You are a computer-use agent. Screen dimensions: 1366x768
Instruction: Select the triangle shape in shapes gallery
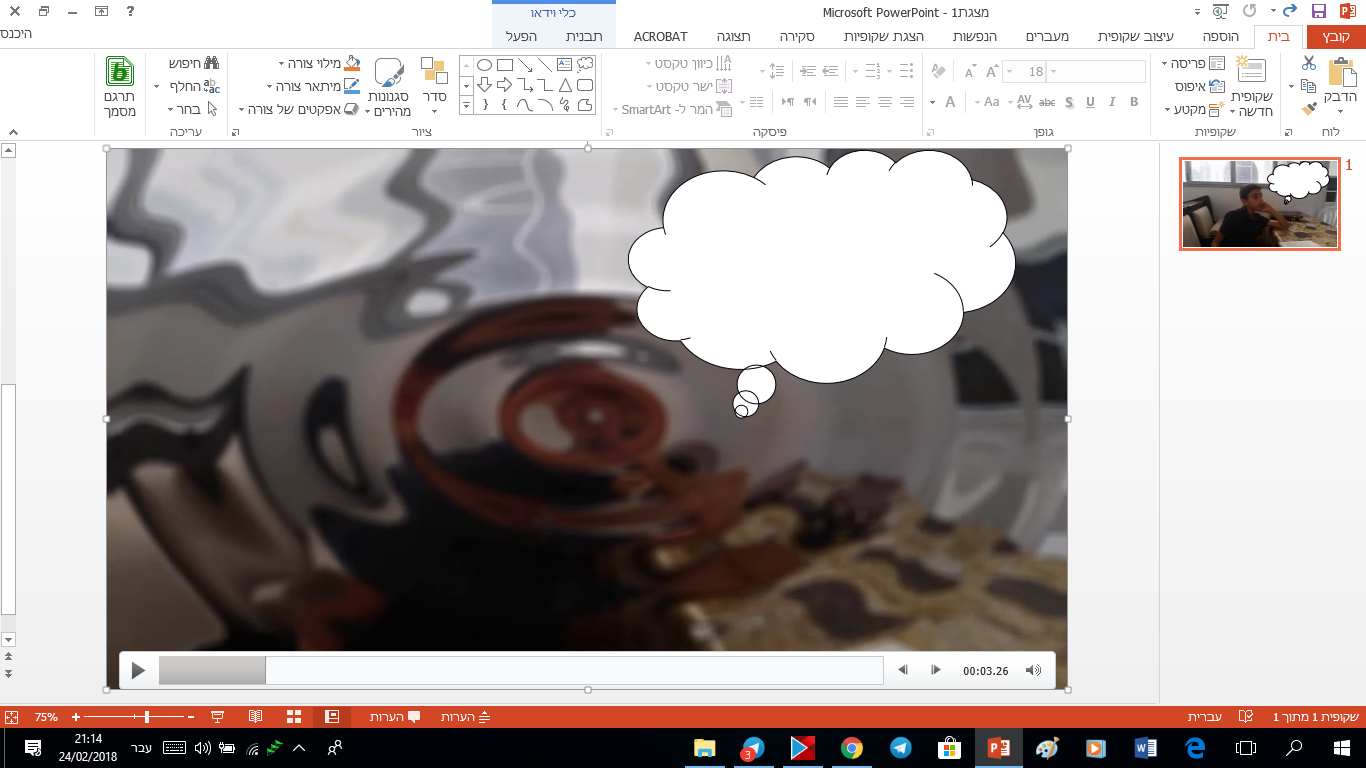coord(565,85)
